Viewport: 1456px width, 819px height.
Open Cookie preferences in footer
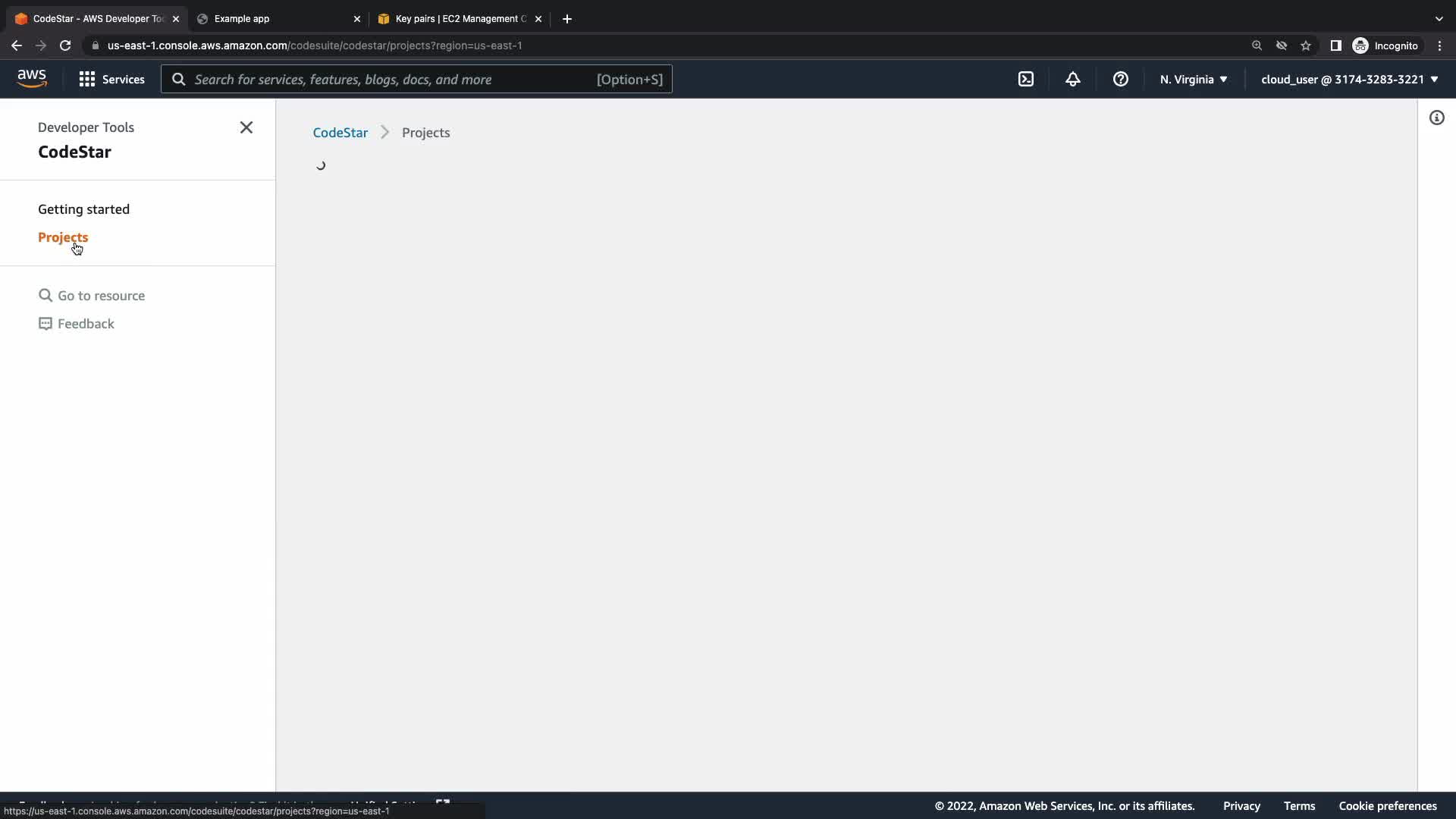click(x=1387, y=805)
